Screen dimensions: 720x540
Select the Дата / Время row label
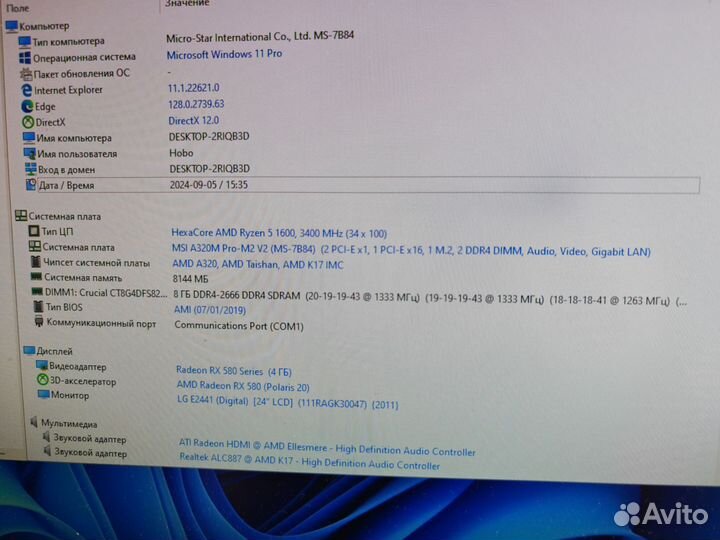[67, 185]
